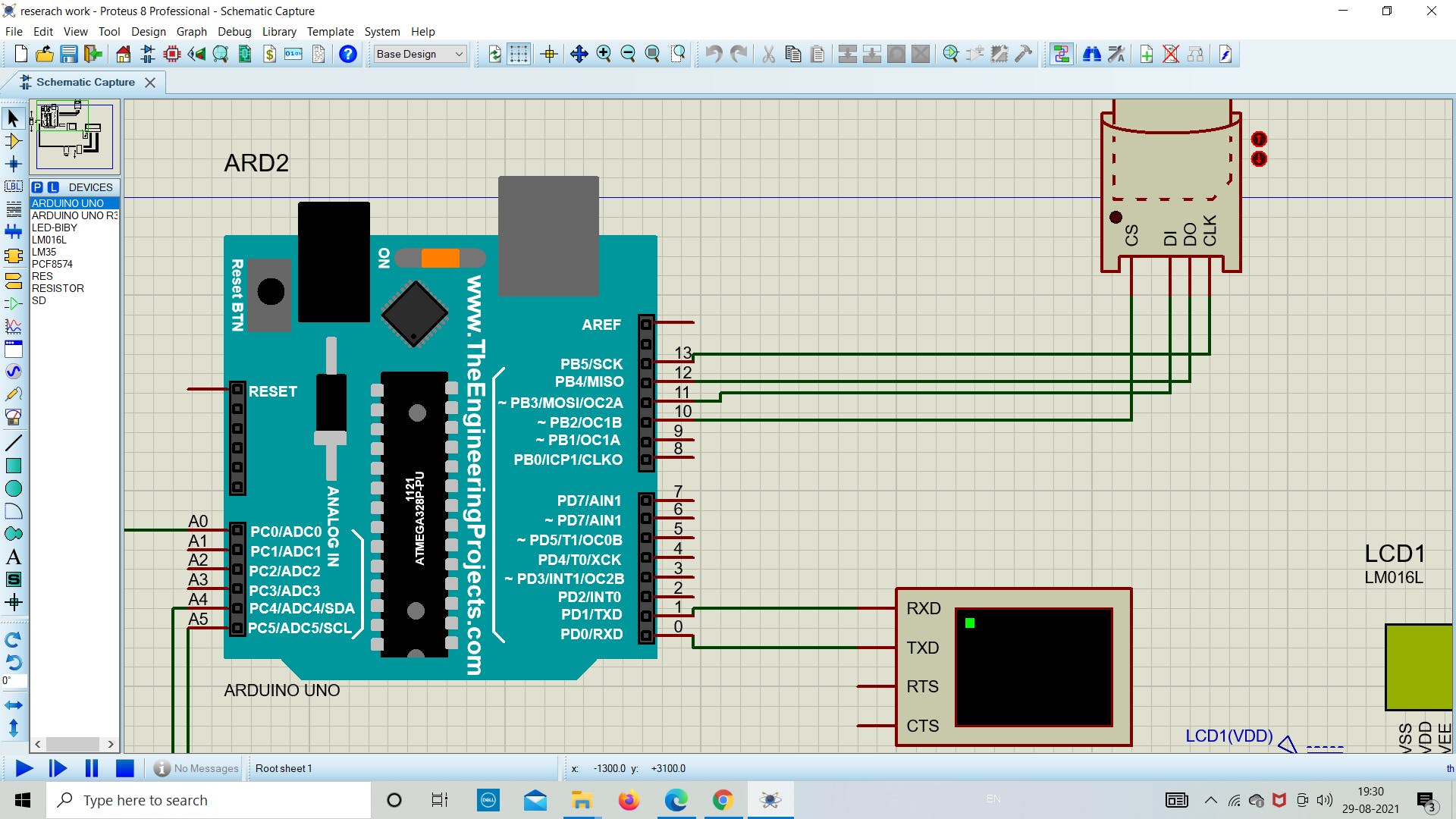Create a new project with the blank-page icon

click(20, 54)
